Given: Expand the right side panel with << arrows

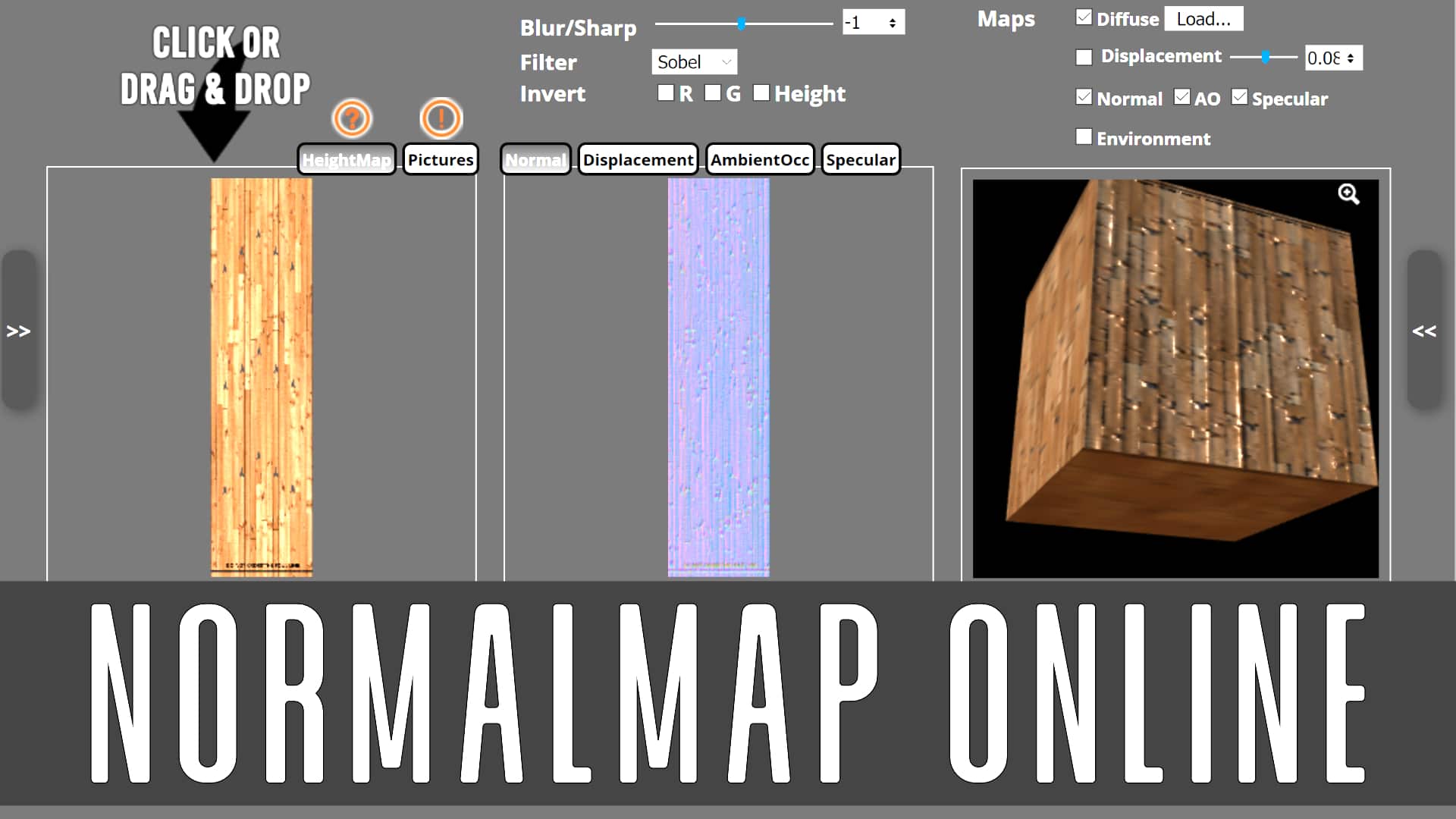Looking at the screenshot, I should (x=1424, y=331).
